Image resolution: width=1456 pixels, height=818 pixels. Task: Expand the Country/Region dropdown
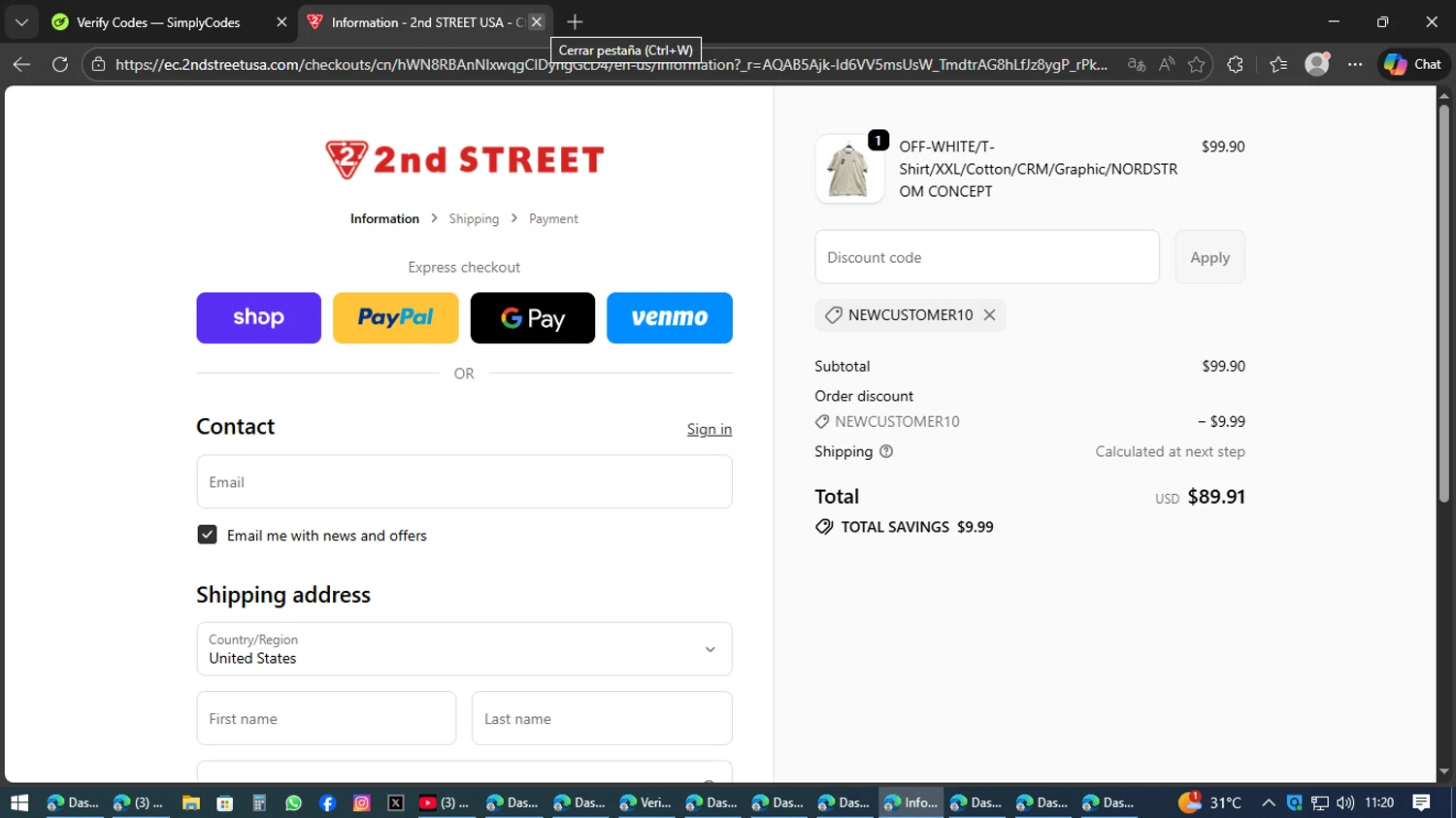coord(464,649)
